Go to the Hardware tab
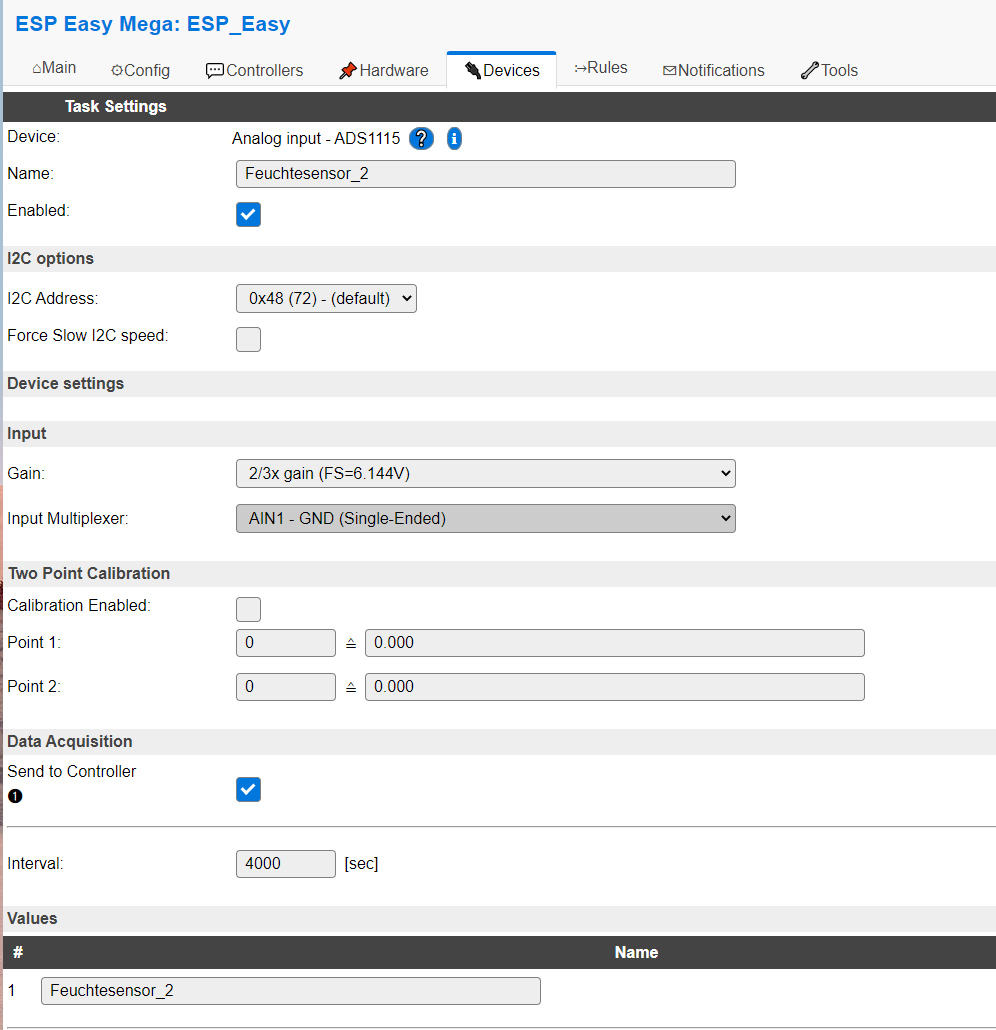 [x=383, y=70]
